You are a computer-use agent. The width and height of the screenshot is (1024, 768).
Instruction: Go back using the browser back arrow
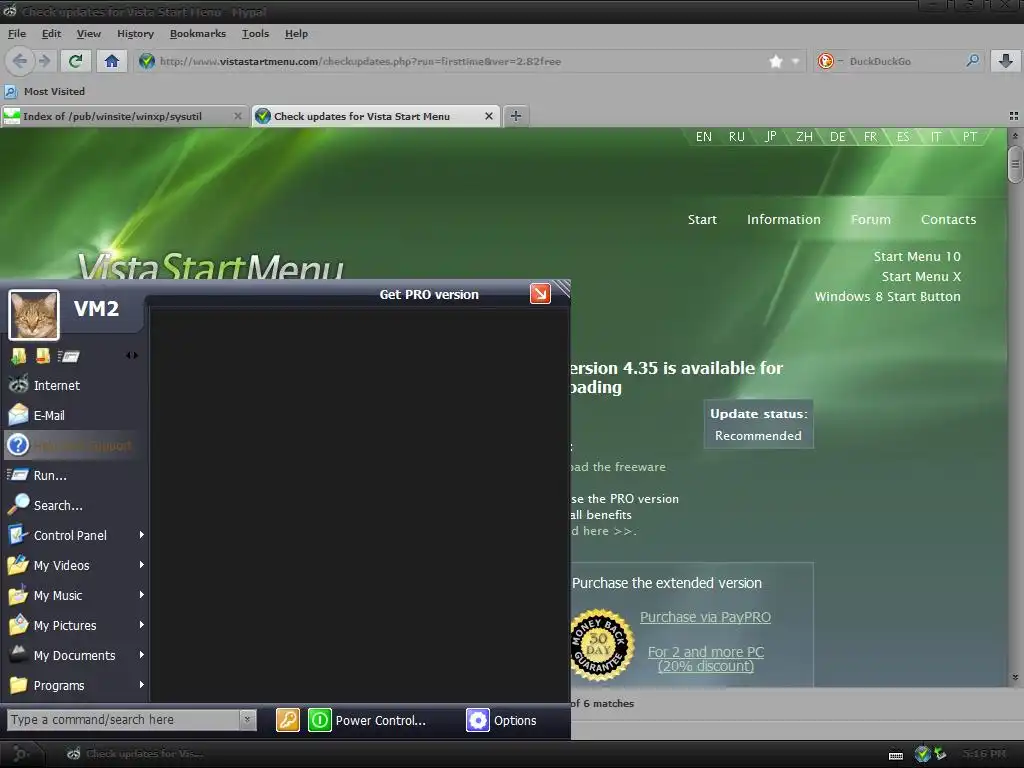(x=20, y=61)
